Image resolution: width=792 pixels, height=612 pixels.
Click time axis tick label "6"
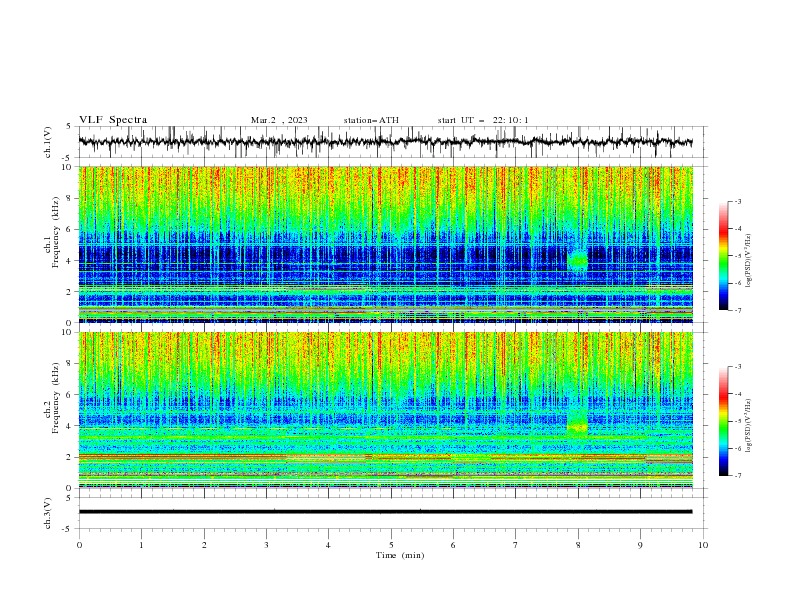click(x=453, y=545)
